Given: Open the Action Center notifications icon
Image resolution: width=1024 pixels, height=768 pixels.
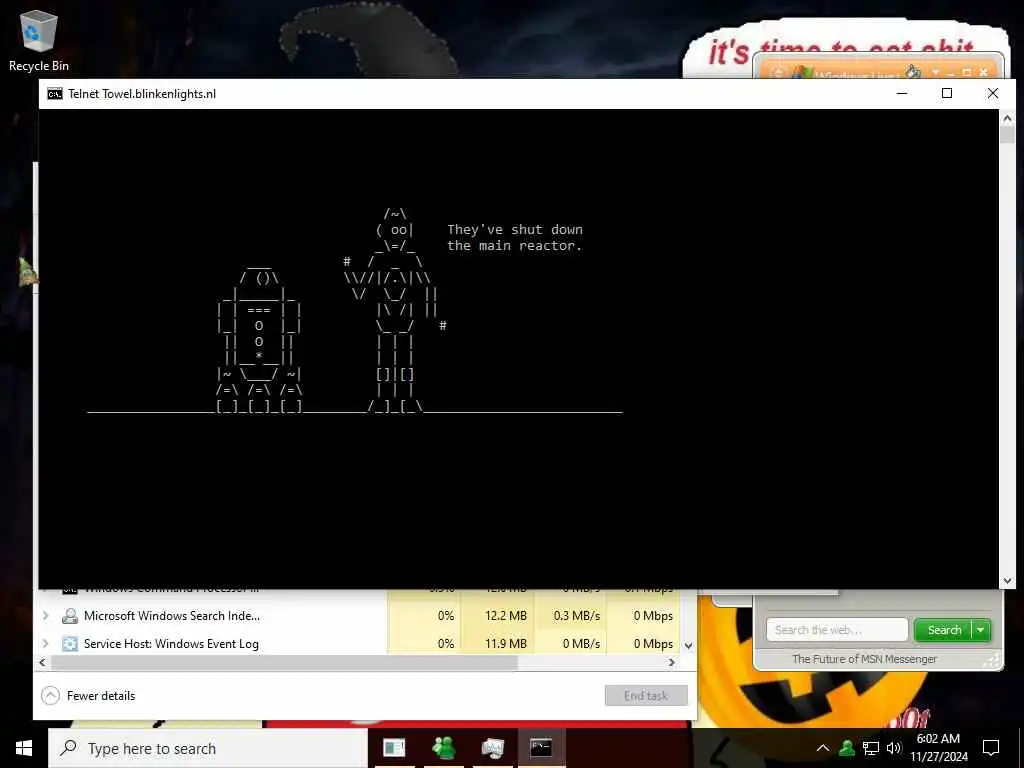Looking at the screenshot, I should [991, 748].
